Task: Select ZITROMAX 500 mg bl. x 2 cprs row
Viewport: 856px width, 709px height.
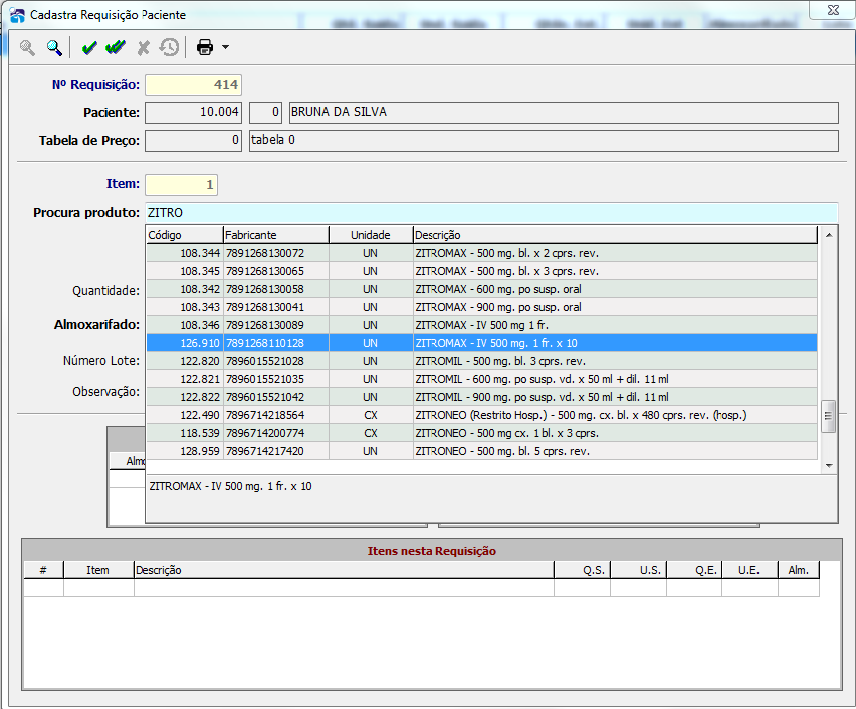Action: [482, 253]
